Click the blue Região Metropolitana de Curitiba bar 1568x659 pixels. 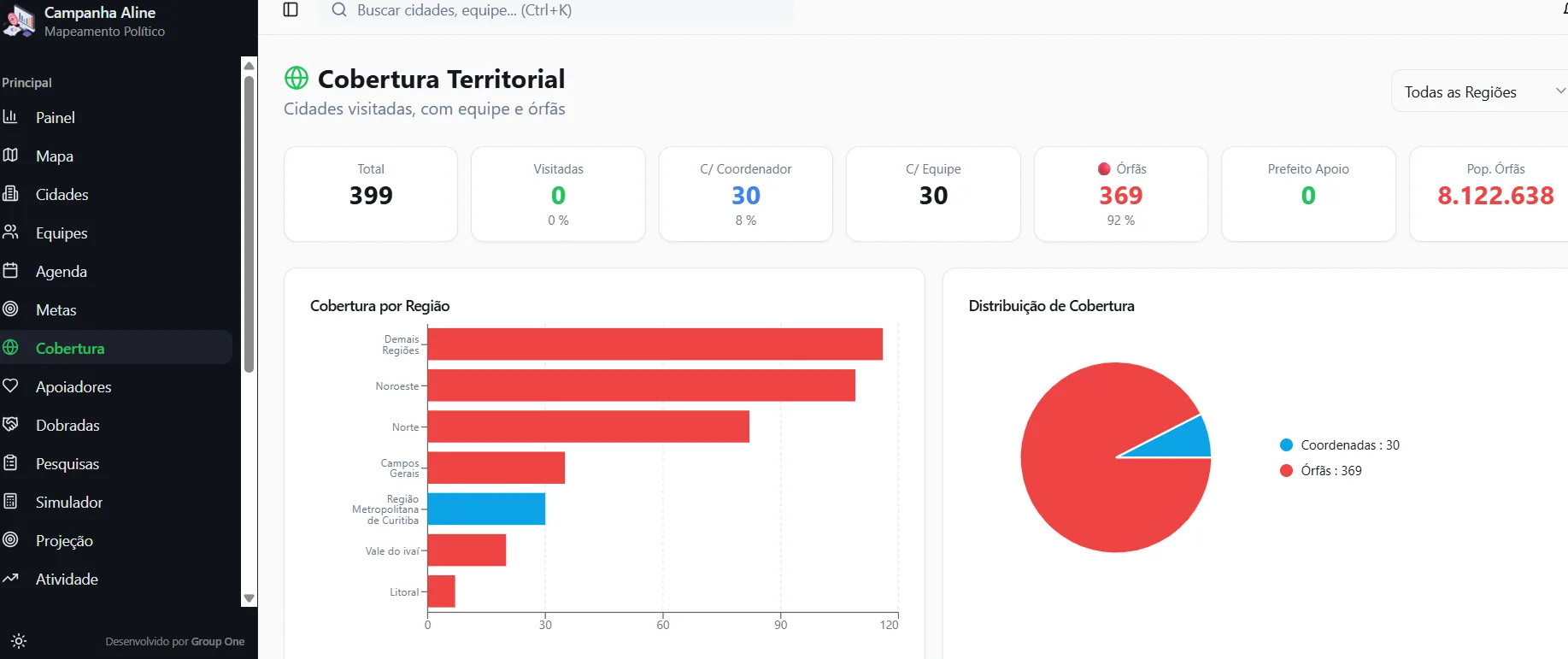pos(486,509)
